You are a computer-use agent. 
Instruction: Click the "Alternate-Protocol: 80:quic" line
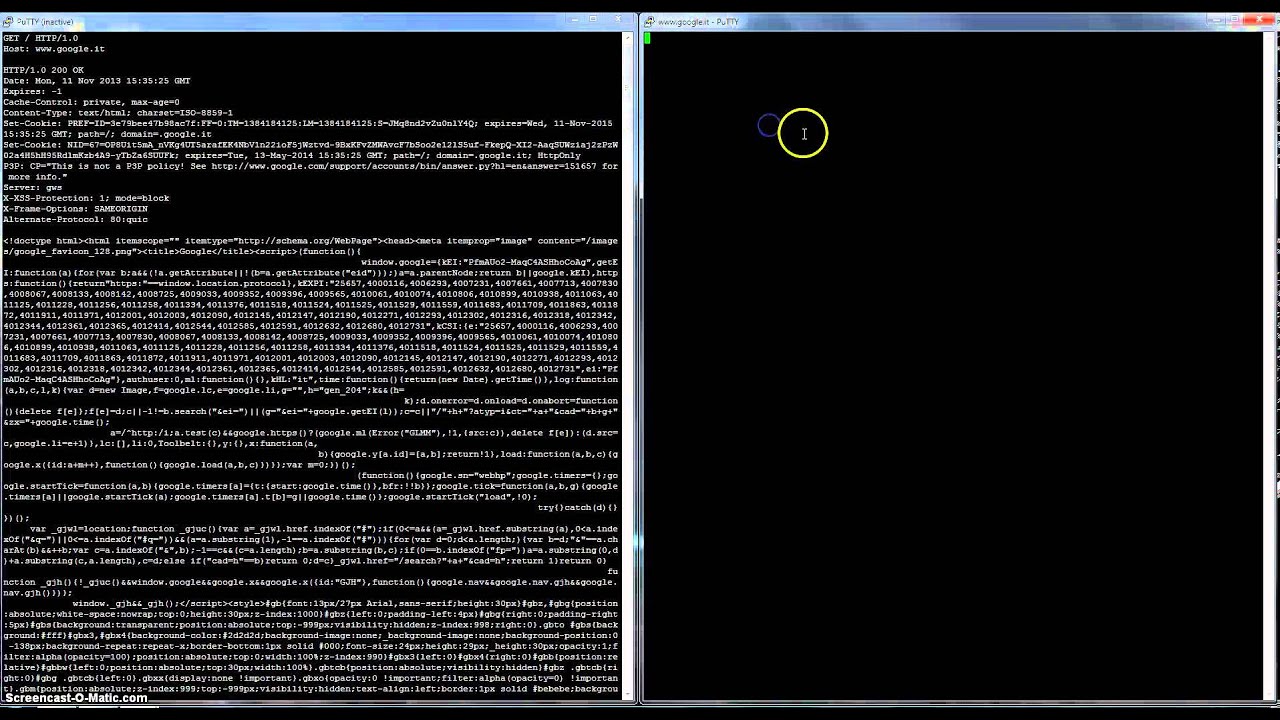[x=75, y=219]
